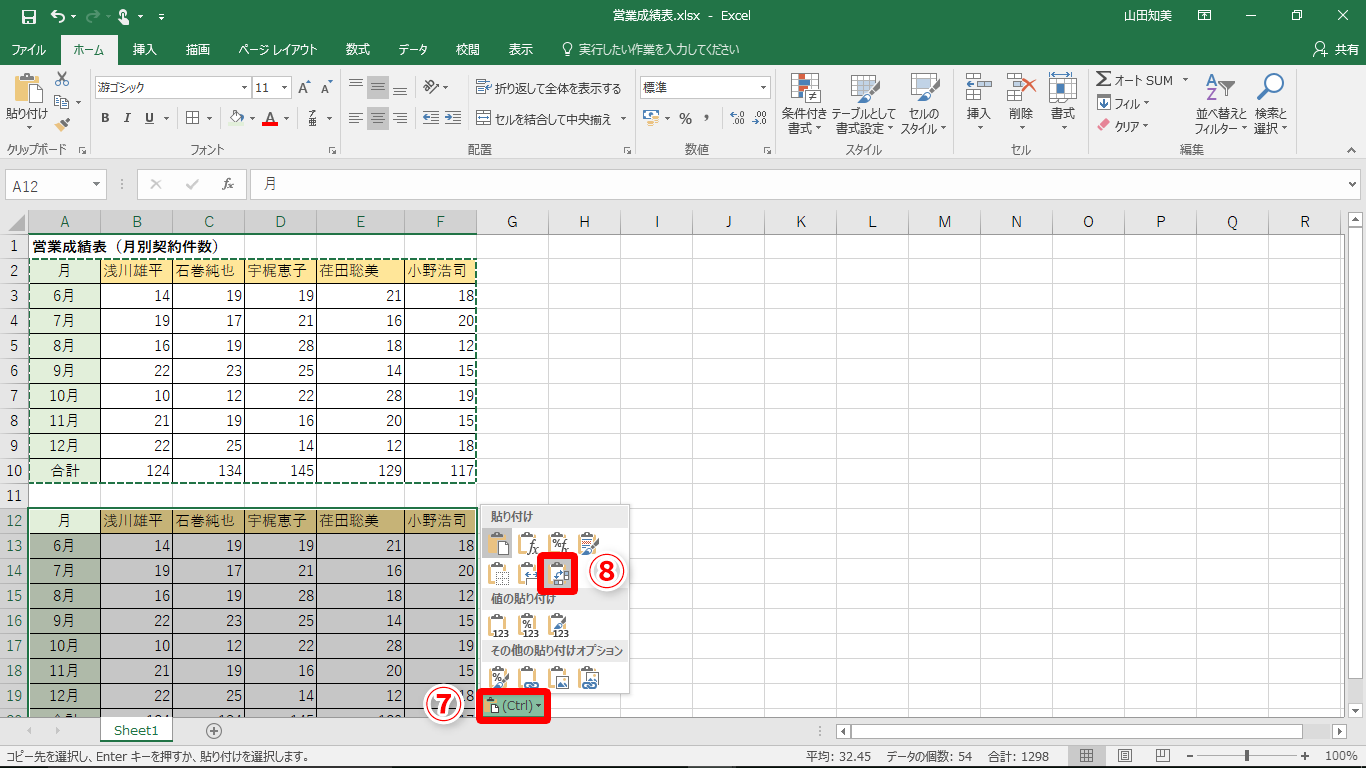
Task: Click the Decrease Decimal icon
Action: pyautogui.click(x=760, y=118)
